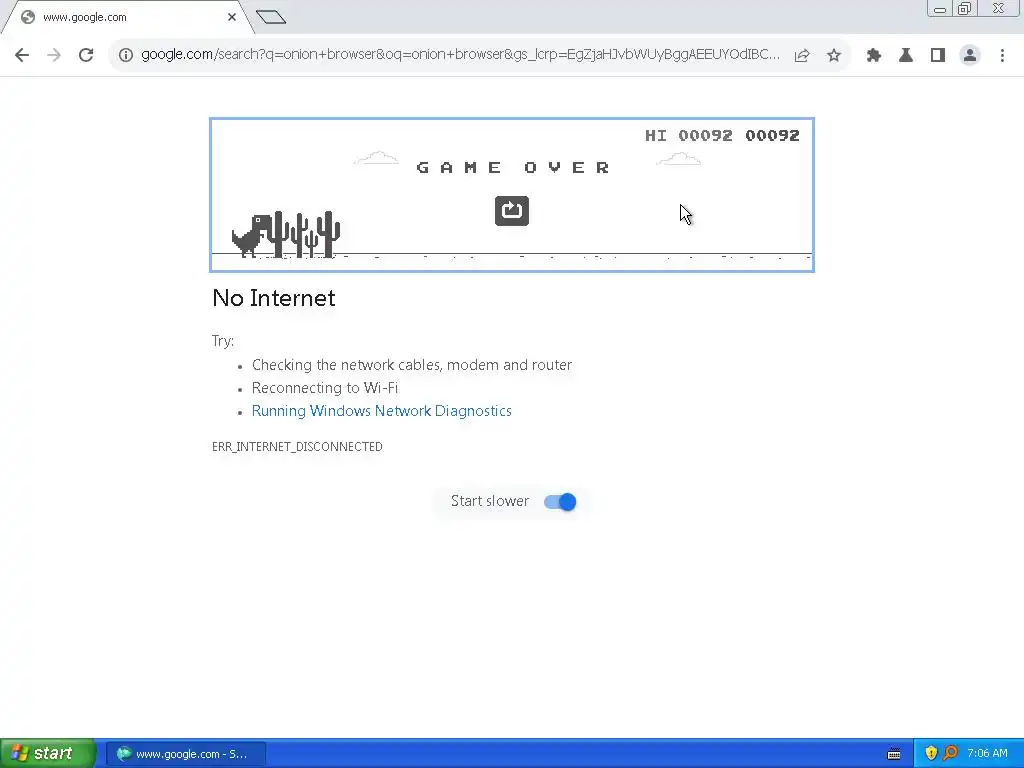The width and height of the screenshot is (1024, 768).
Task: Open the Windows Start menu
Action: pyautogui.click(x=48, y=753)
